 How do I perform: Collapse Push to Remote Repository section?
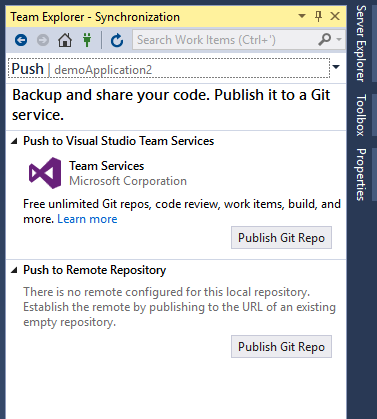tap(14, 270)
